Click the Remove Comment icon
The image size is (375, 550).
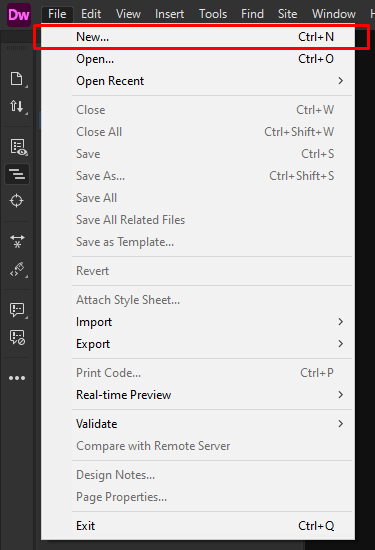[x=17, y=337]
